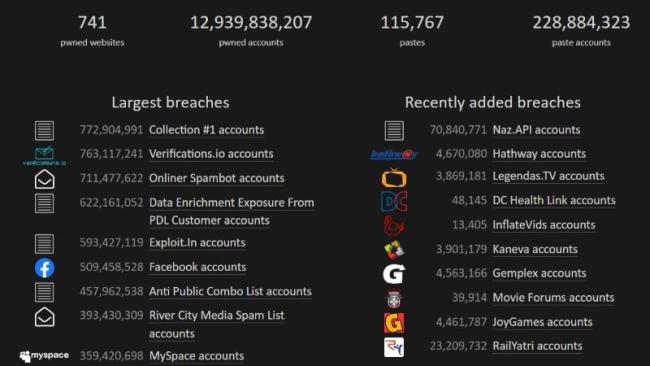650x366 pixels.
Task: Open the Exploit.In accounts breach link
Action: coord(197,242)
